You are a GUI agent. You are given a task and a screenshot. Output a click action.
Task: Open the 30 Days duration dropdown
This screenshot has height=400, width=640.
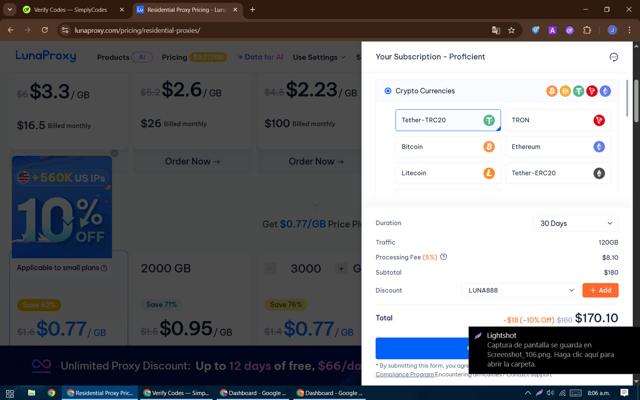576,223
